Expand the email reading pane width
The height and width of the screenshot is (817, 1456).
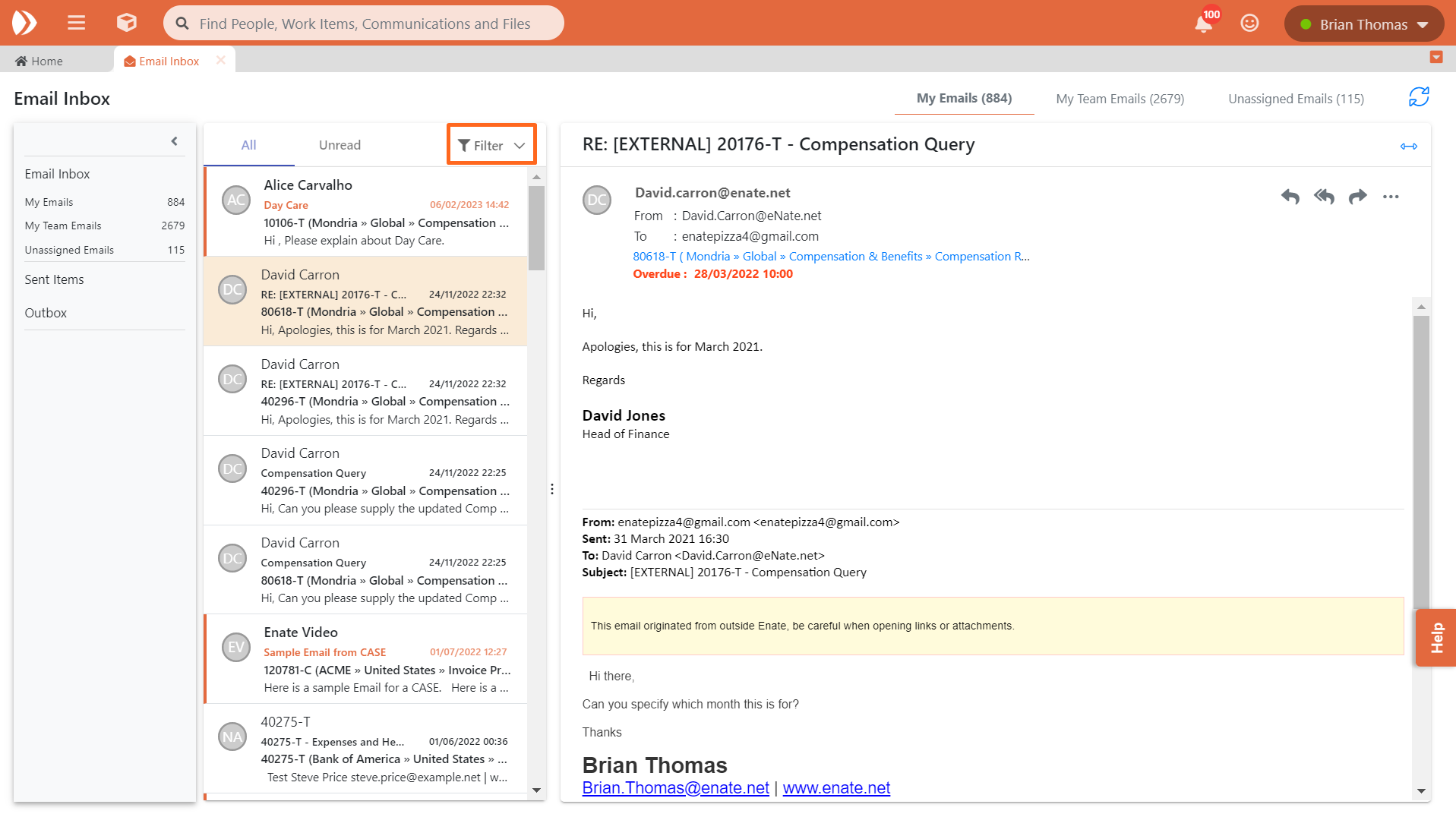(1408, 146)
